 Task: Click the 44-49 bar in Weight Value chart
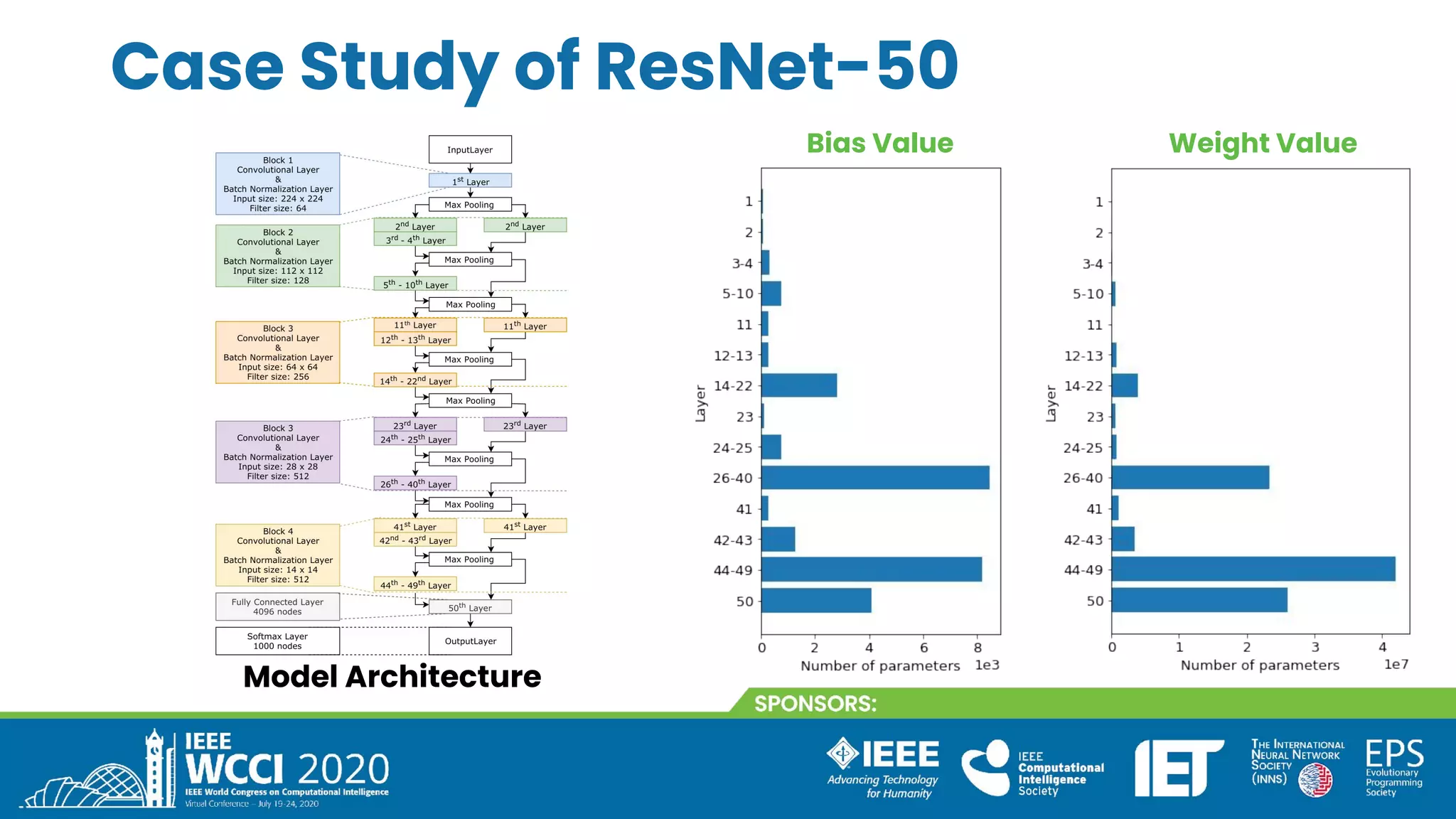[x=1253, y=569]
